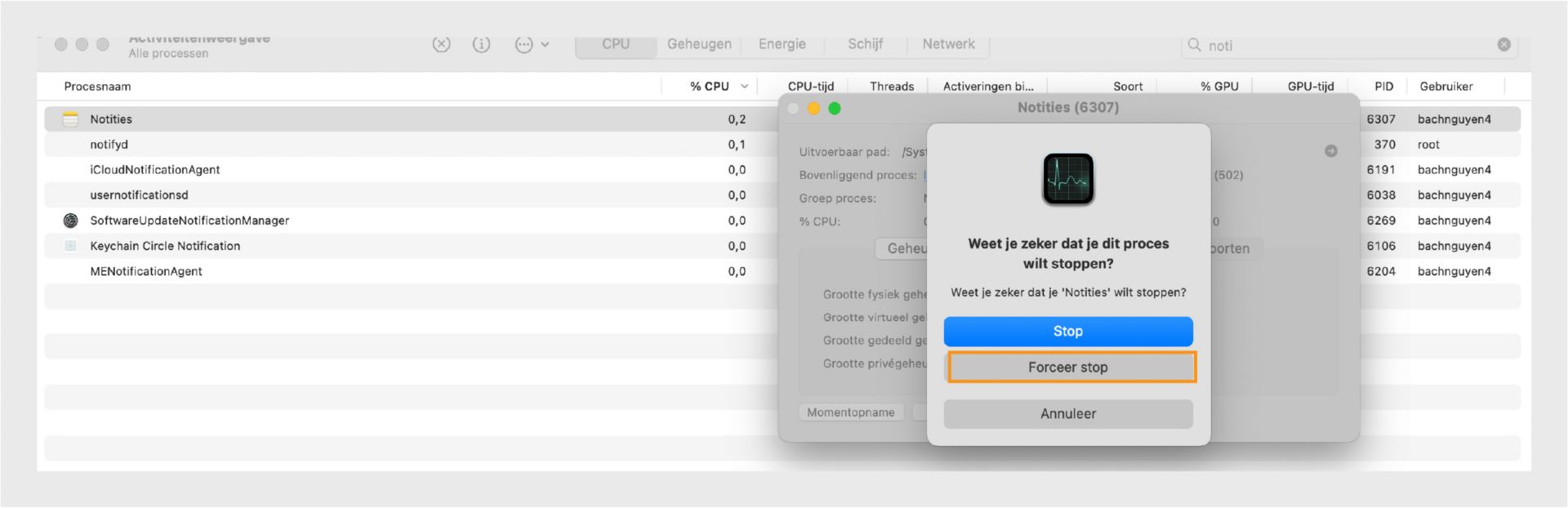Viewport: 1568px width, 508px height.
Task: Open the more options ellipsis menu
Action: 532,45
